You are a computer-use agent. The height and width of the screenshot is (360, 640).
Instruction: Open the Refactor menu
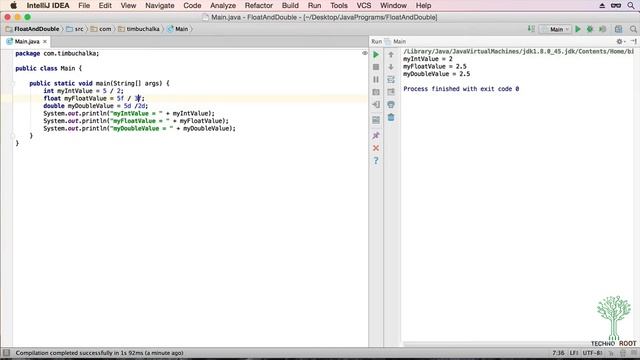pyautogui.click(x=258, y=6)
